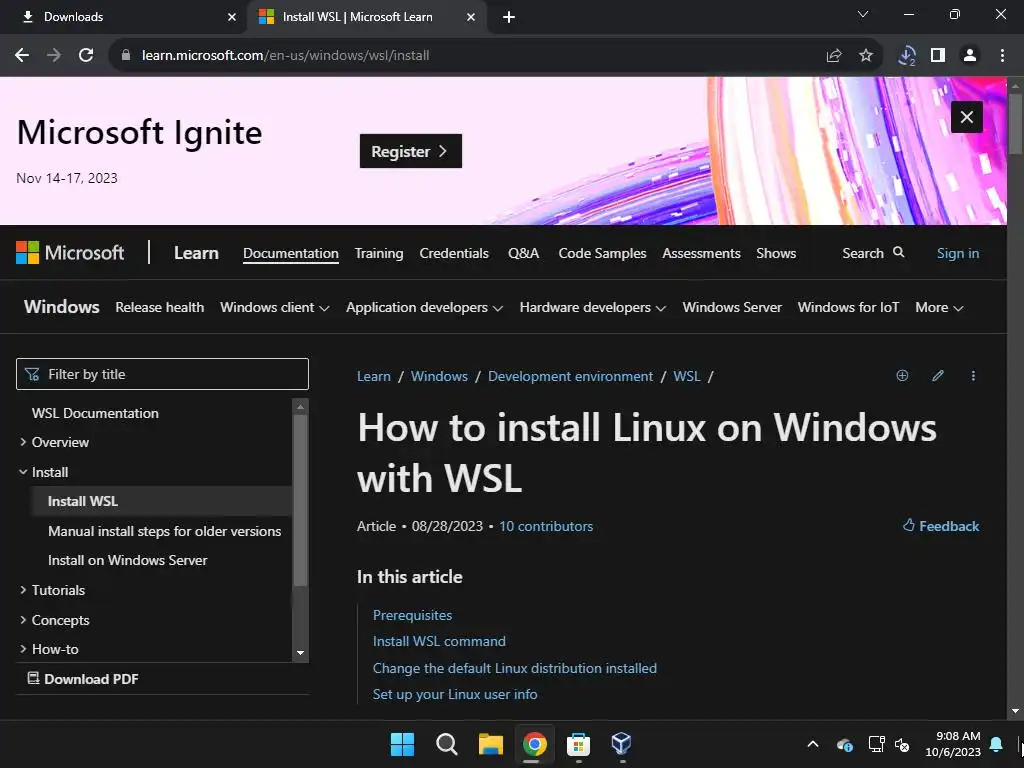Image resolution: width=1024 pixels, height=768 pixels.
Task: Click the Register button
Action: pyautogui.click(x=411, y=151)
